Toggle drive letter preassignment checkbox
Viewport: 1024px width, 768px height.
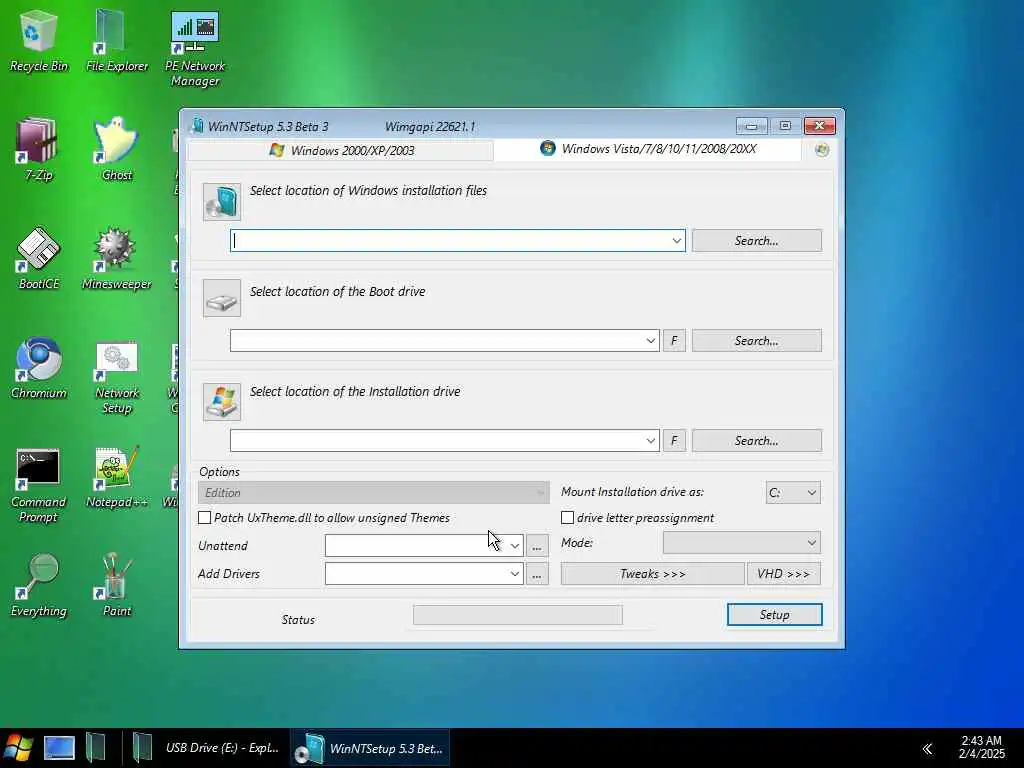pyautogui.click(x=568, y=518)
